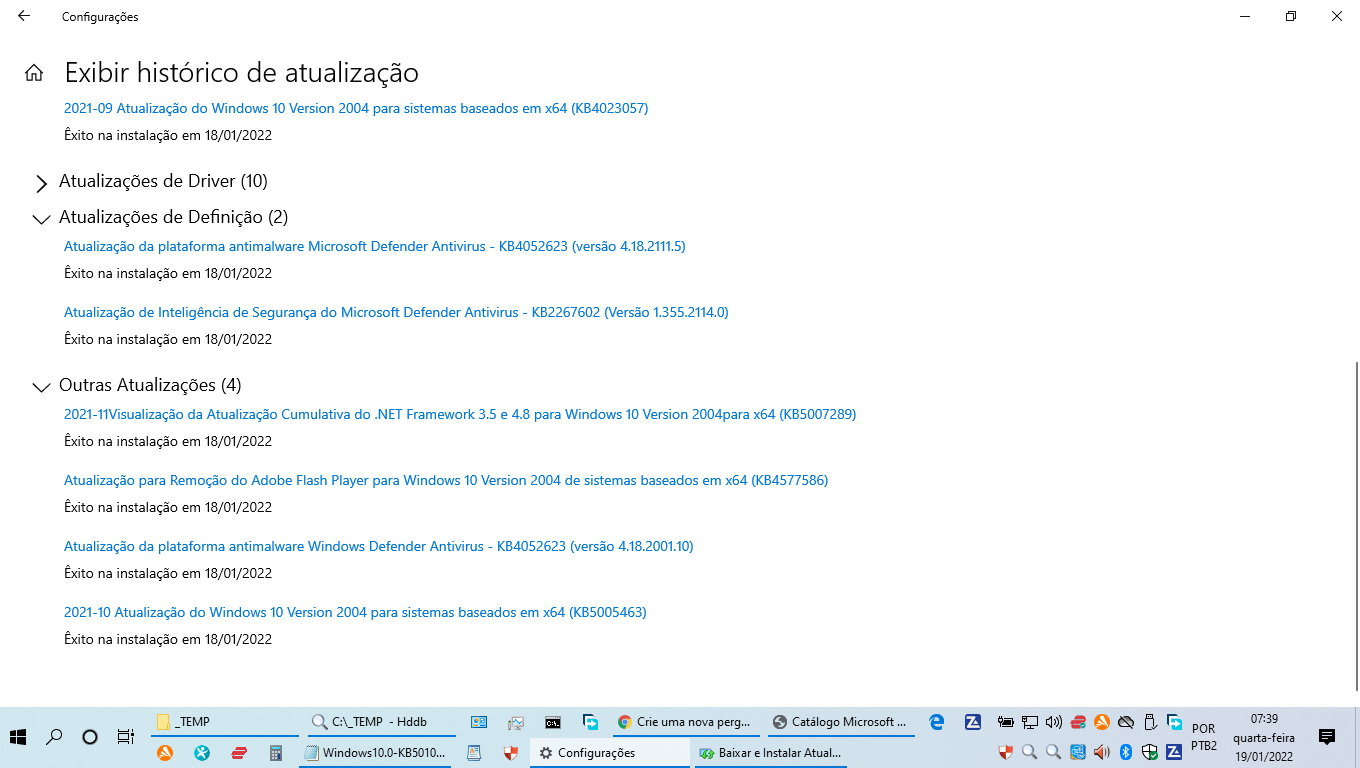The image size is (1360, 768).
Task: Open the crossed-out cloud tray icon
Action: click(x=1126, y=722)
